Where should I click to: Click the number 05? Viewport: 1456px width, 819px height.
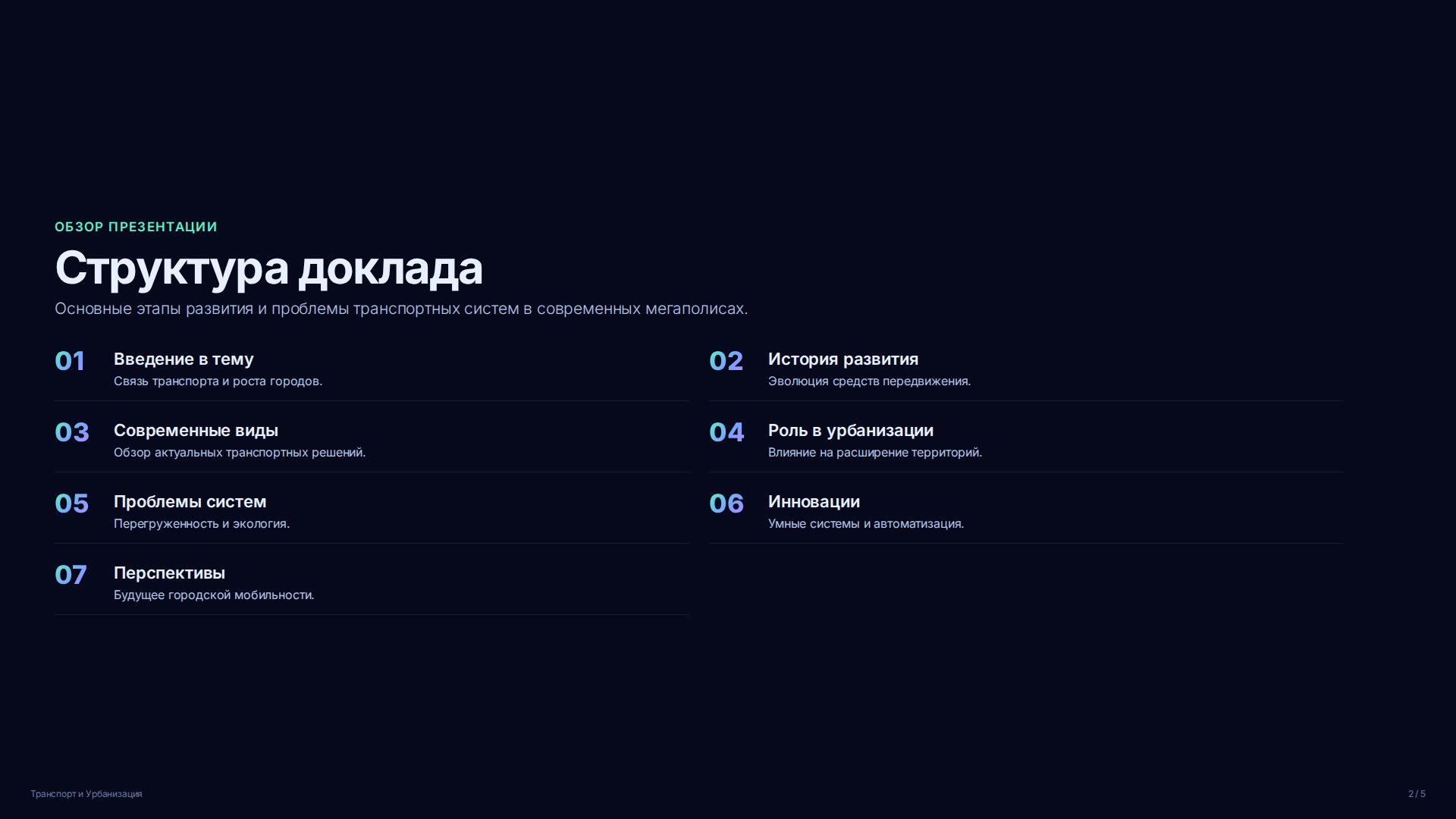(71, 504)
